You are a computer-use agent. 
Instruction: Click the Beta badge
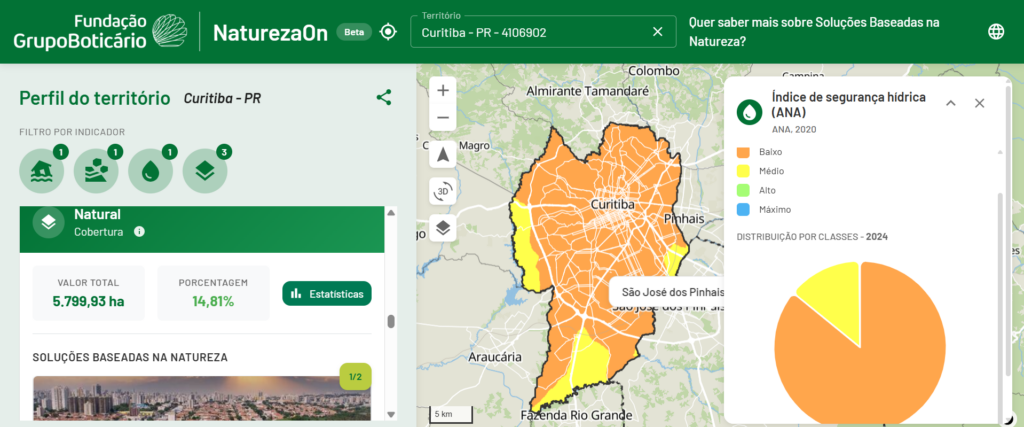[354, 32]
